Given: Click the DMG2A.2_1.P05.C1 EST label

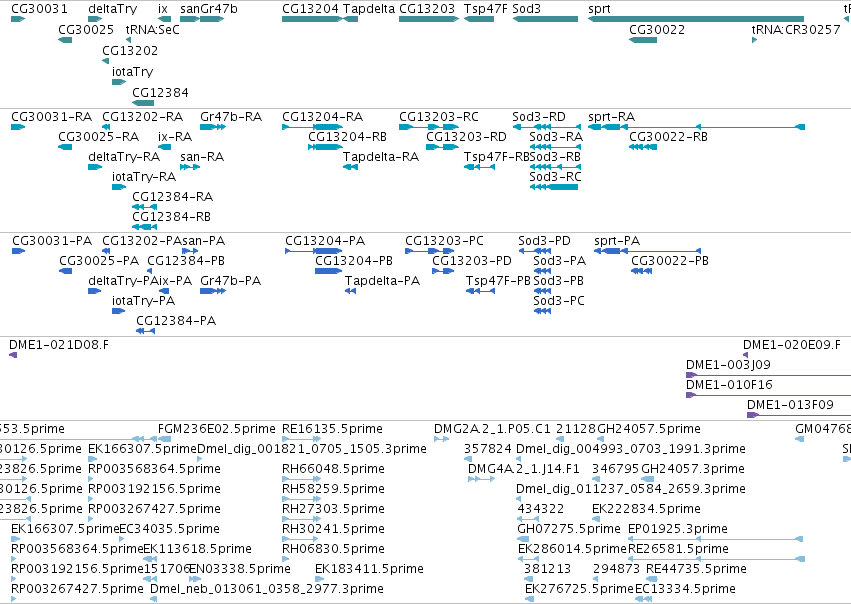Looking at the screenshot, I should [x=492, y=429].
